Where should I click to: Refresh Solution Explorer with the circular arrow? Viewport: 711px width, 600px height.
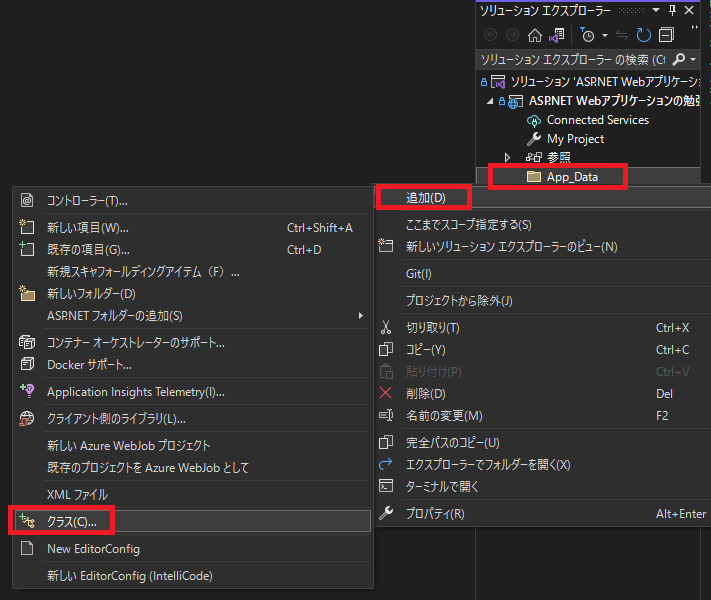pos(643,35)
